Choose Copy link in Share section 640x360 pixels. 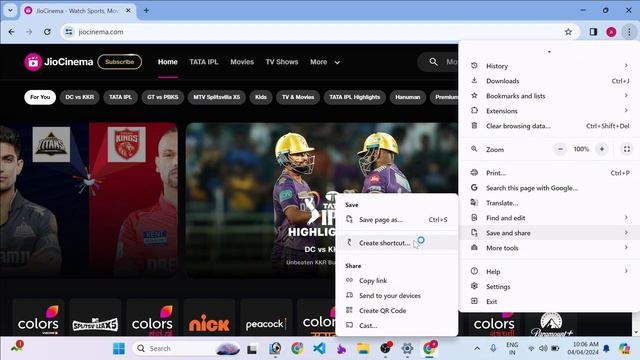tap(396, 281)
